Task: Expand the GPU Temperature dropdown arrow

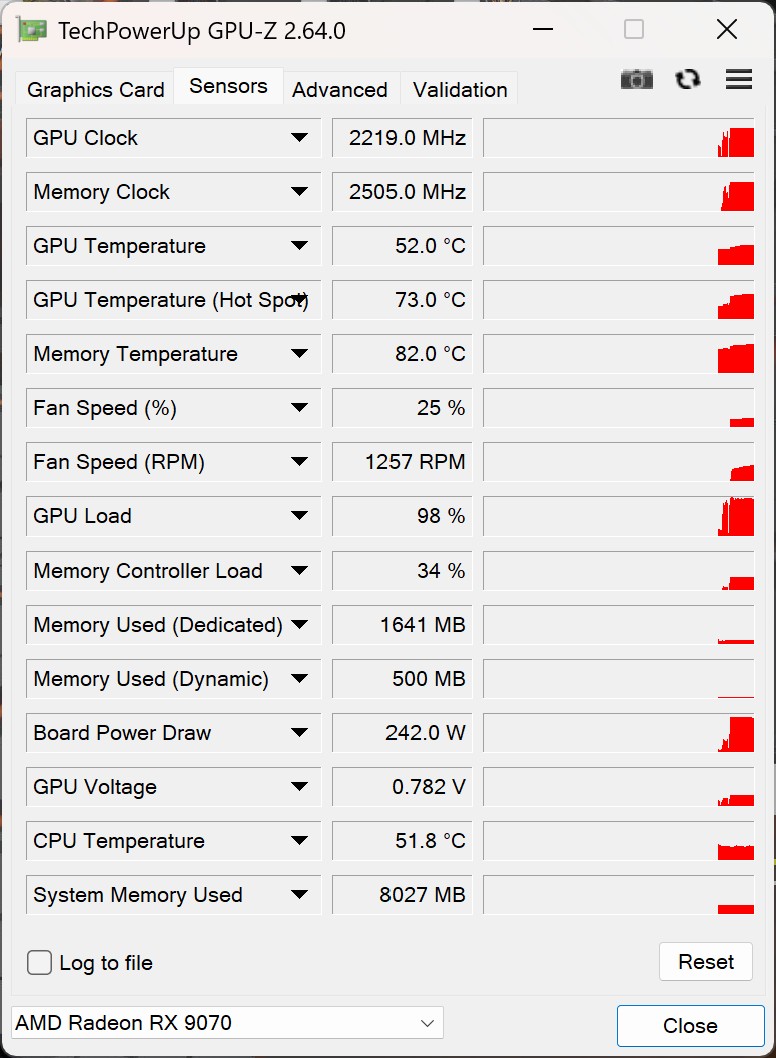Action: click(x=299, y=246)
